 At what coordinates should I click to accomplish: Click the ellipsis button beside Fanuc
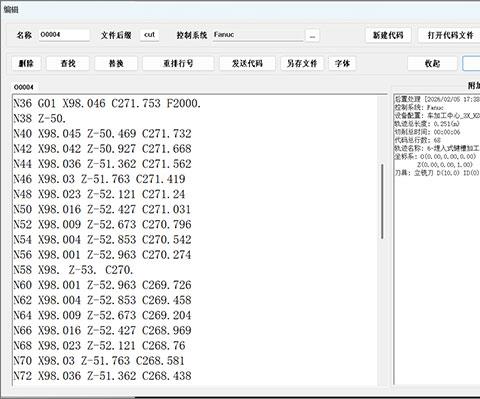coord(312,35)
